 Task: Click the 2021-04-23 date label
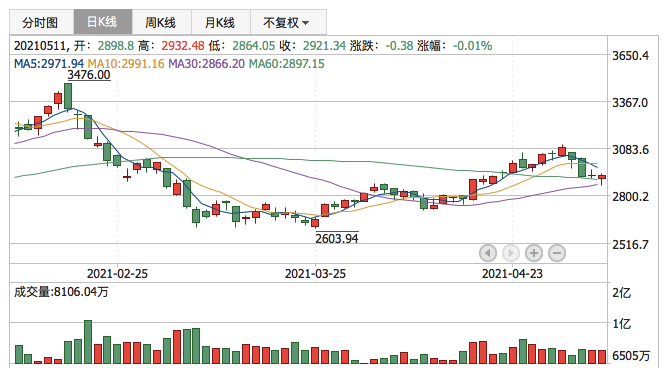pyautogui.click(x=512, y=274)
